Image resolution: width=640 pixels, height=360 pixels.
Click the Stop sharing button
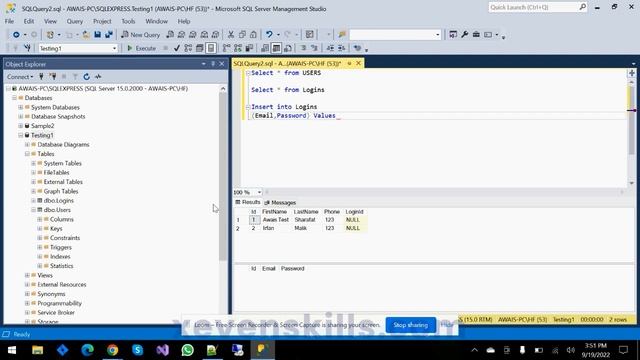click(x=411, y=325)
